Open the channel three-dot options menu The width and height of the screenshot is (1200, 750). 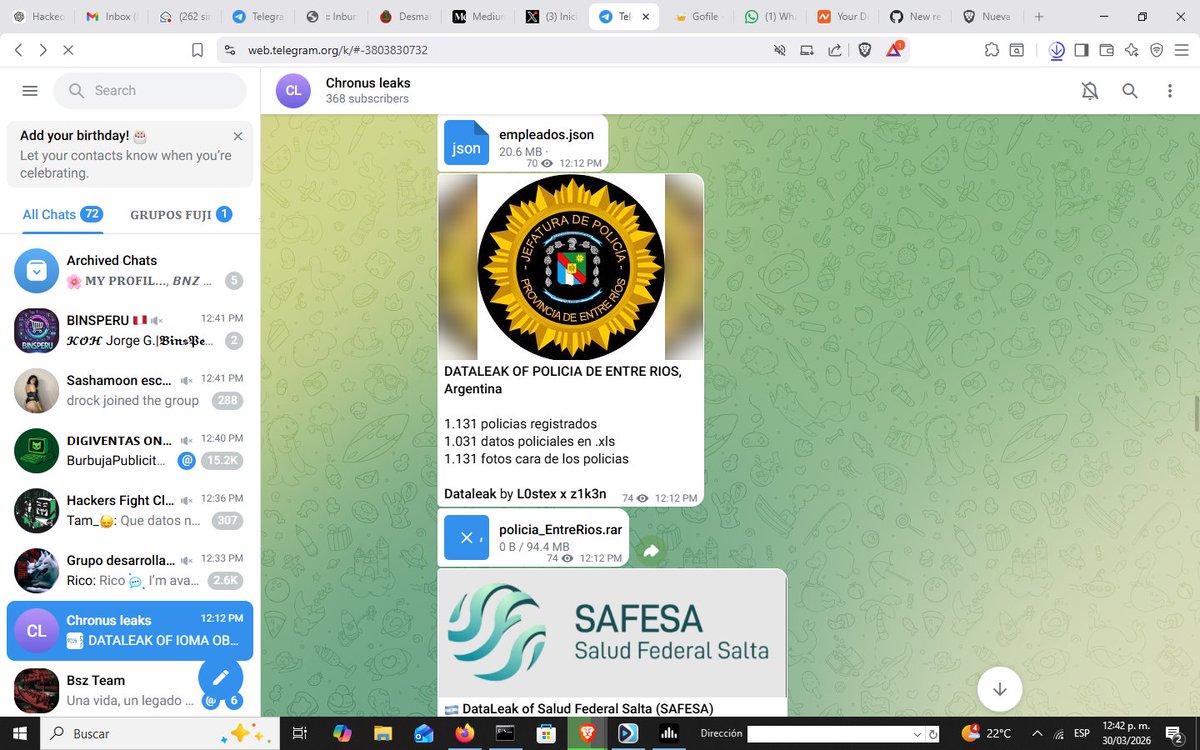click(x=1170, y=91)
